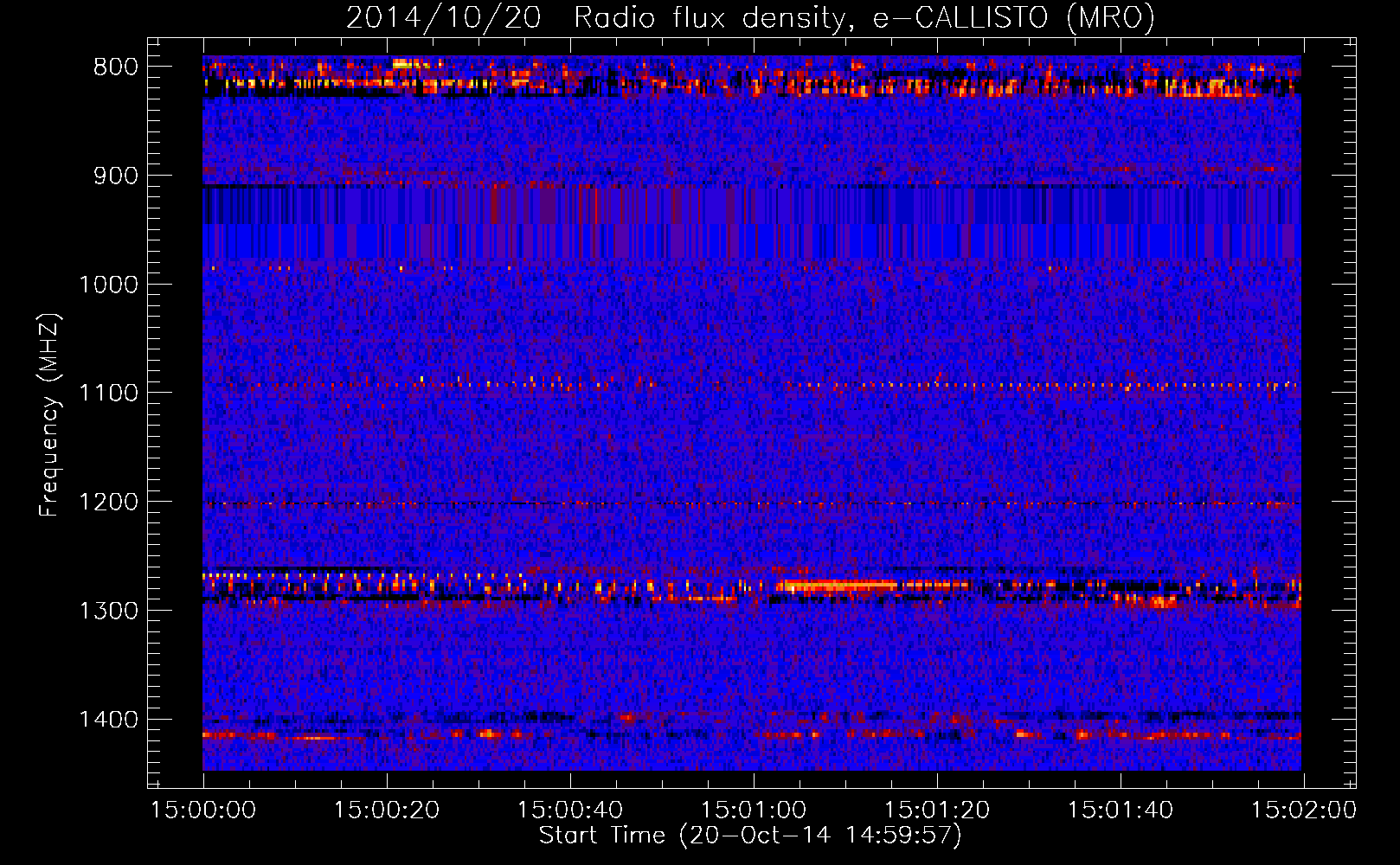Select the 2014/10/20 date in title
This screenshot has height=865, width=1400.
443,17
